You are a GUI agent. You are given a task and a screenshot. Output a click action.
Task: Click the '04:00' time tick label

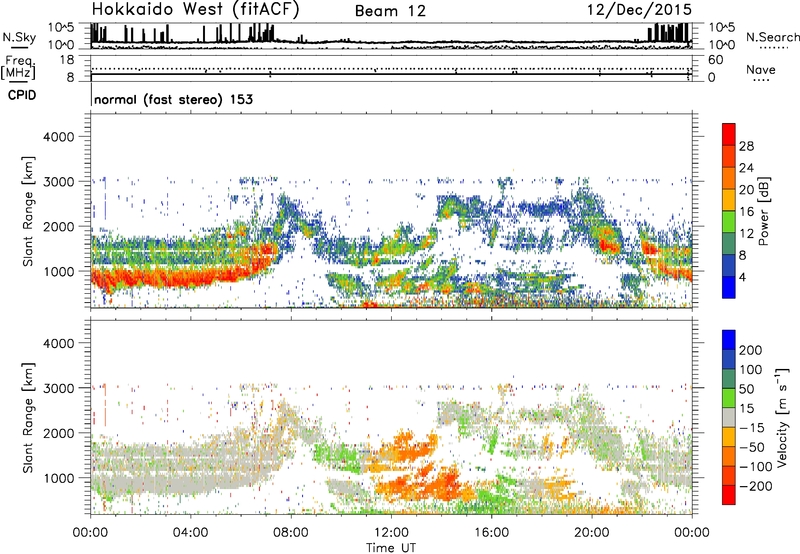(191, 533)
